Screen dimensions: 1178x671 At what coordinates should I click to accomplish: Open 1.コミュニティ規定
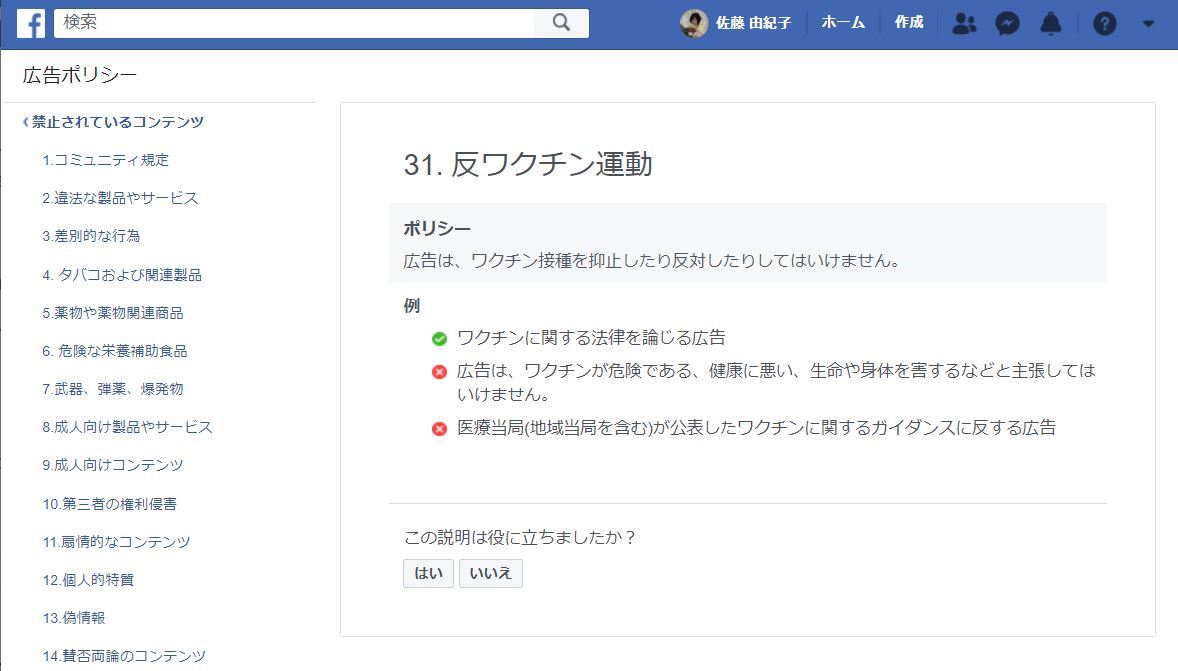pos(105,160)
